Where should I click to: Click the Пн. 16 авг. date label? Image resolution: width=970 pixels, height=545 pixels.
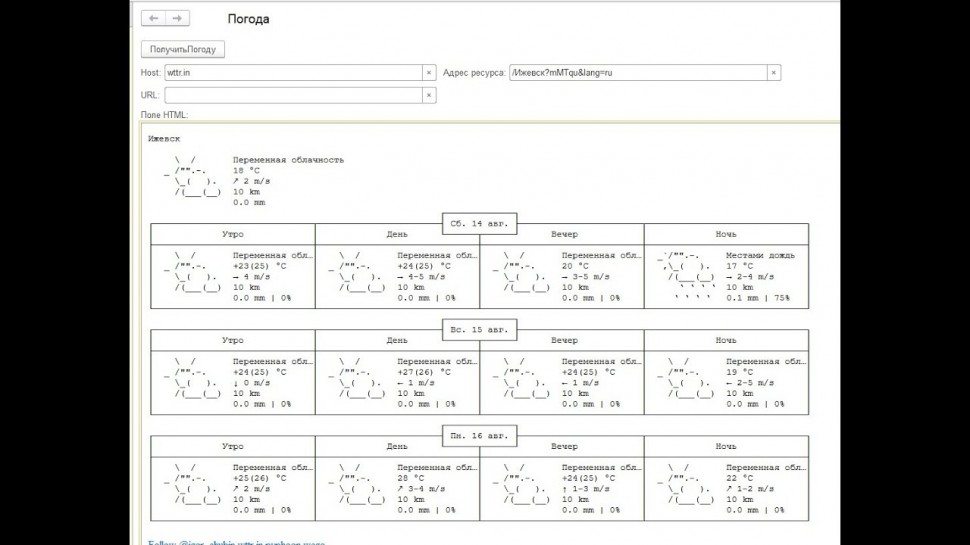click(x=480, y=436)
